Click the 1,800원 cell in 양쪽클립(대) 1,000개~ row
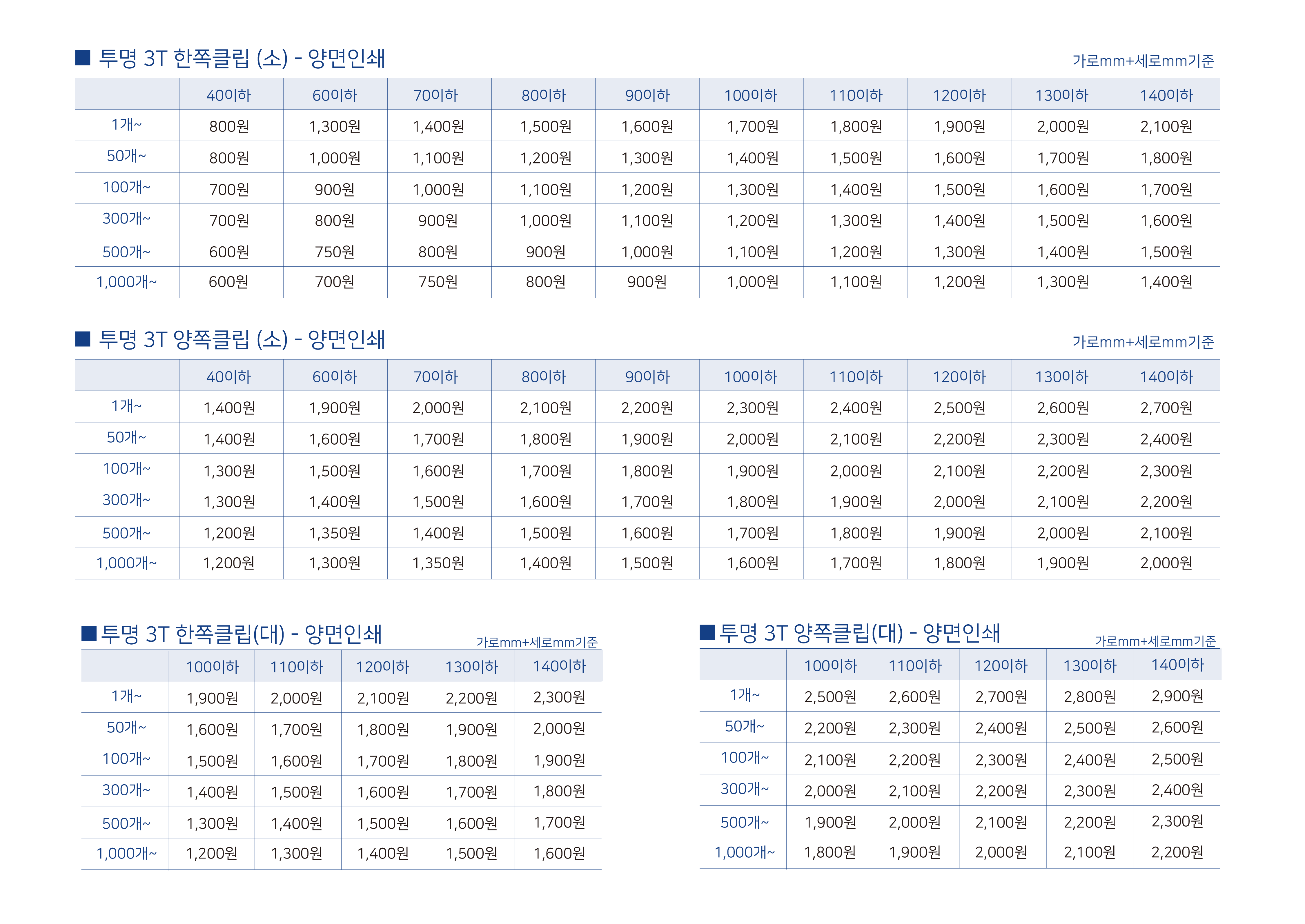1305x924 pixels. pos(830,852)
